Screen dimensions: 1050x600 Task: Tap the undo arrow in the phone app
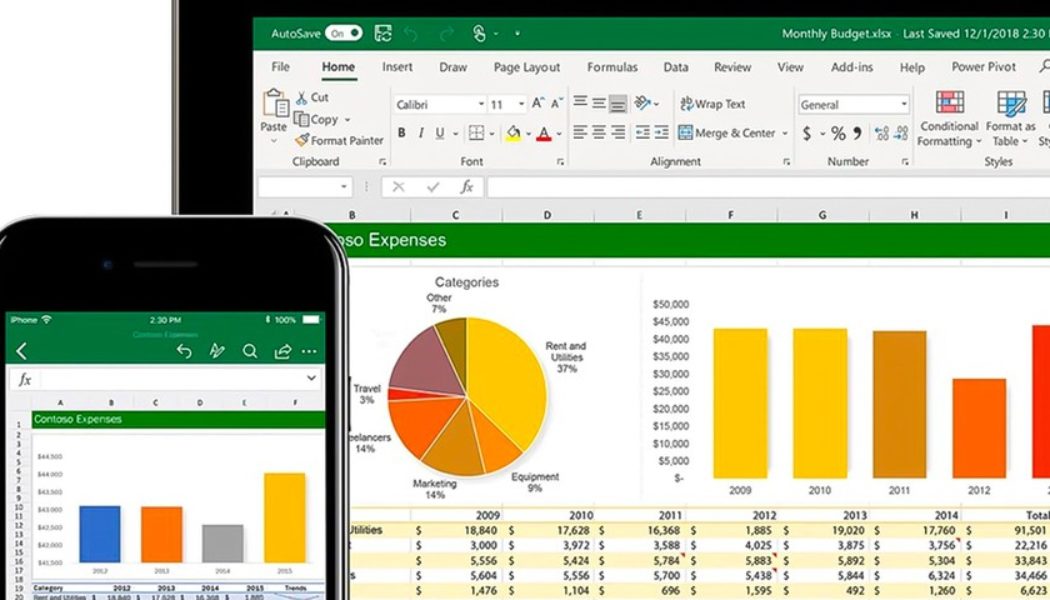pyautogui.click(x=184, y=351)
